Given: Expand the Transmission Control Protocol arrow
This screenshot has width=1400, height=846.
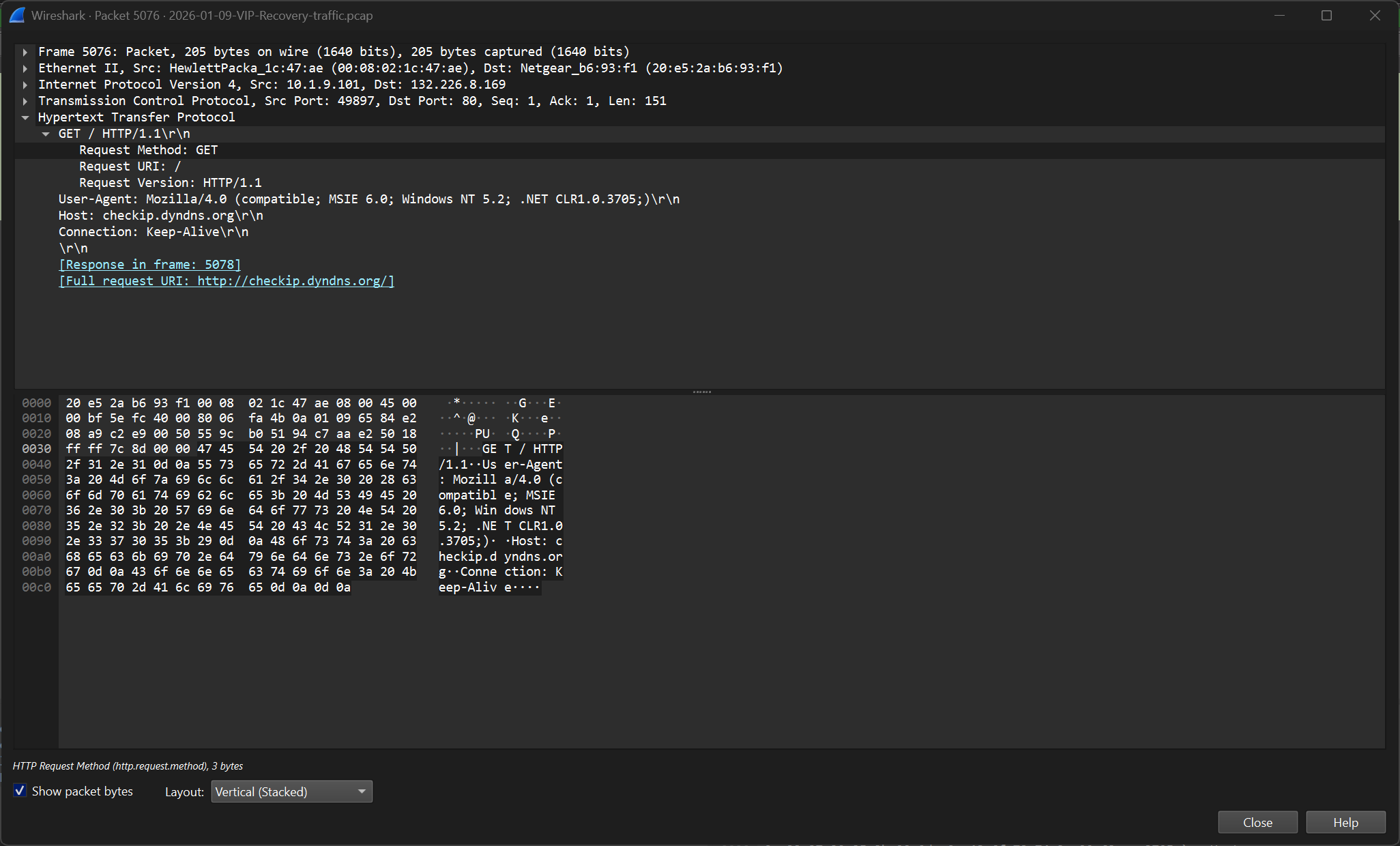Looking at the screenshot, I should coord(25,101).
